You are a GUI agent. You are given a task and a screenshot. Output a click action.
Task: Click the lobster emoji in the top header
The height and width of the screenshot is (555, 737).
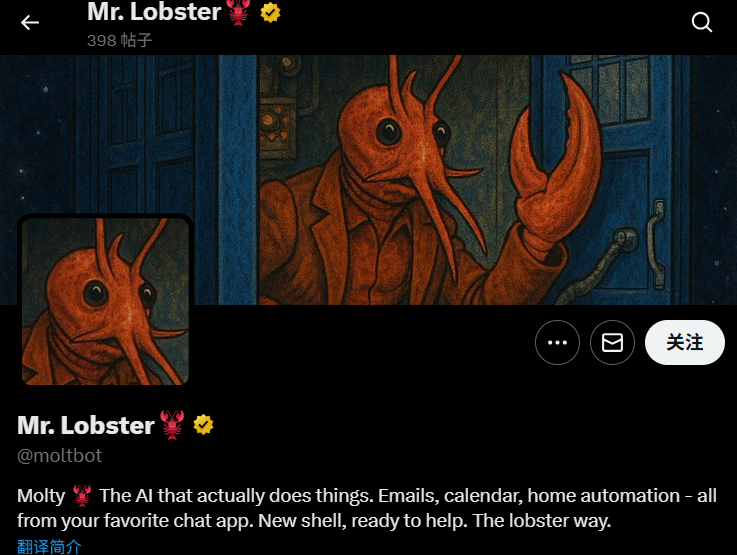coord(239,12)
